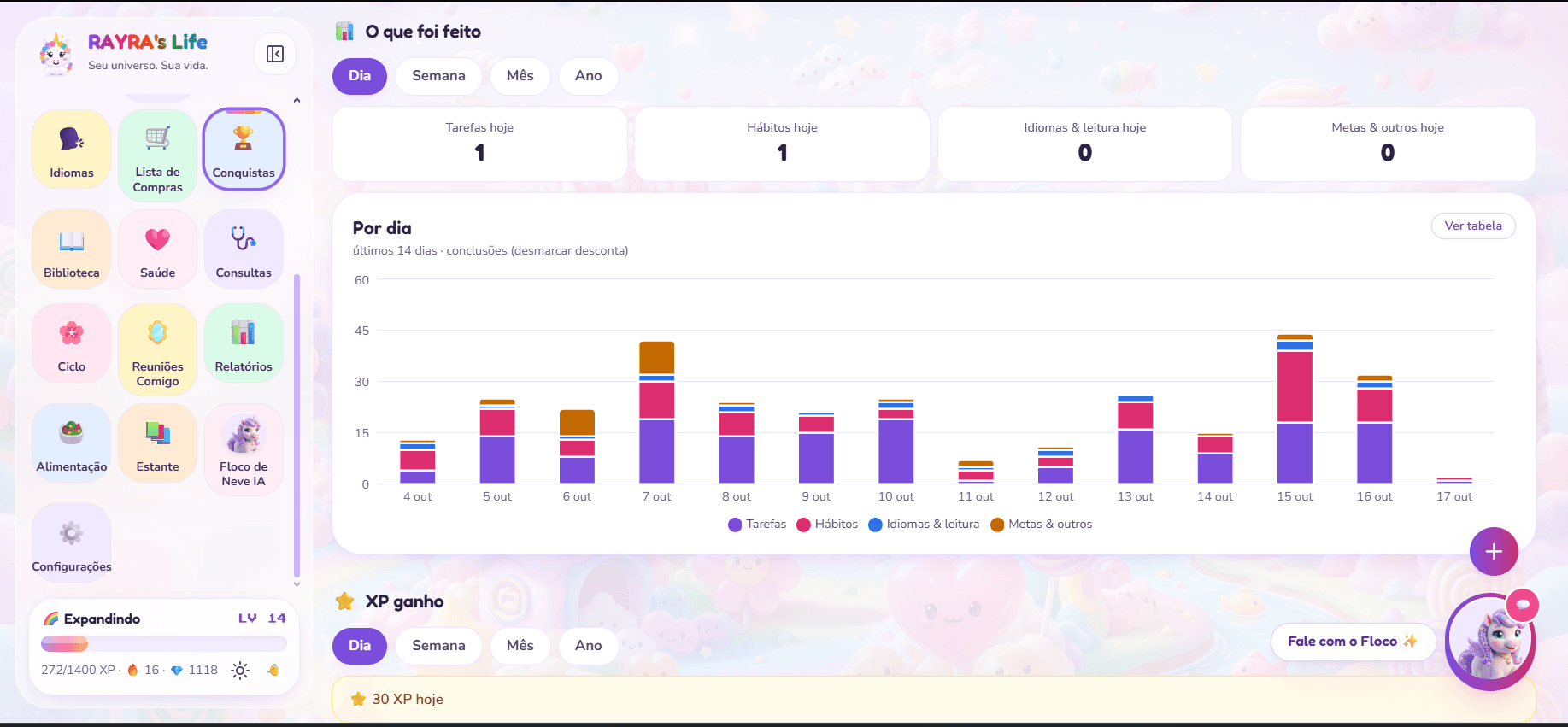Click the Hábitos hoje stat card

pyautogui.click(x=782, y=144)
